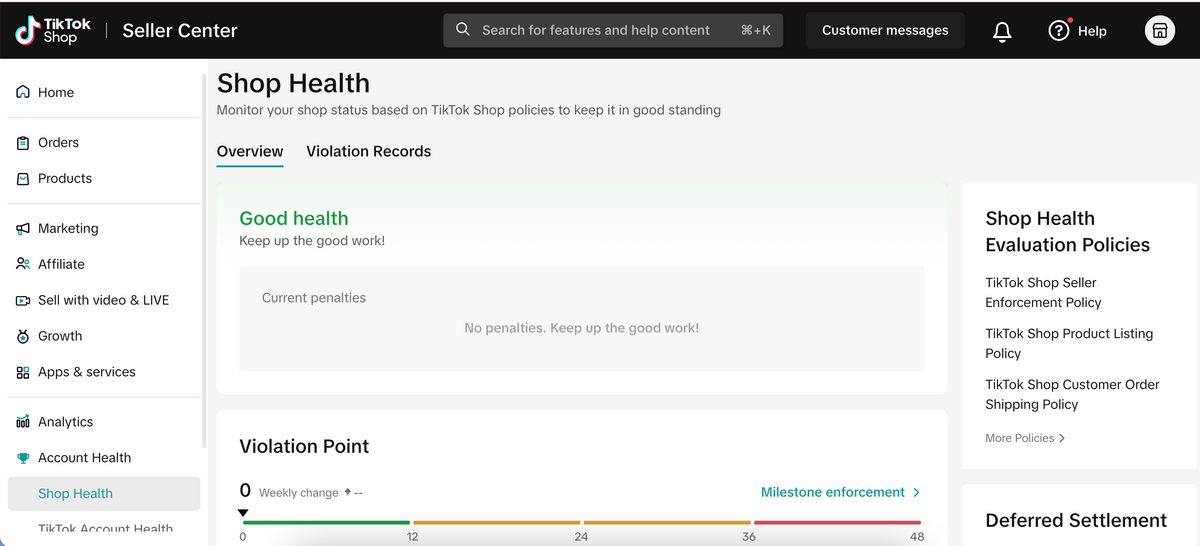This screenshot has height=546, width=1200.
Task: Click the Analytics chart icon
Action: point(23,422)
